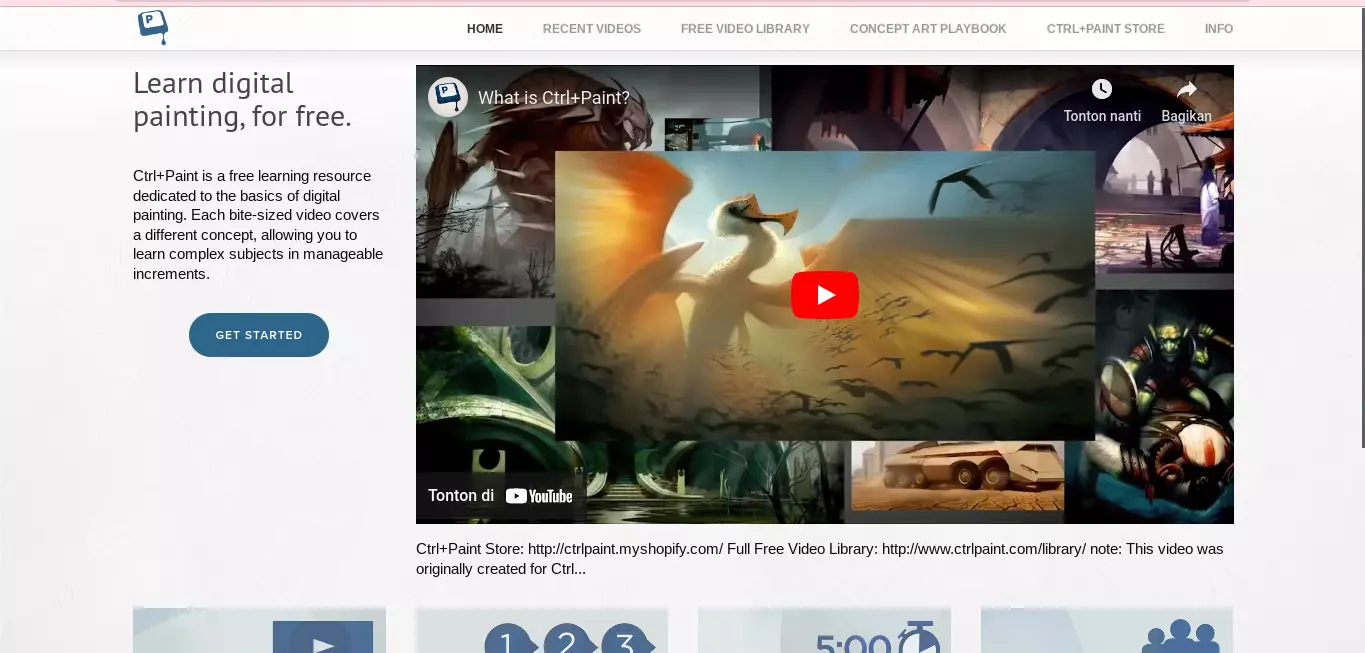Image resolution: width=1365 pixels, height=653 pixels.
Task: Open the HOME navigation item
Action: [x=485, y=29]
